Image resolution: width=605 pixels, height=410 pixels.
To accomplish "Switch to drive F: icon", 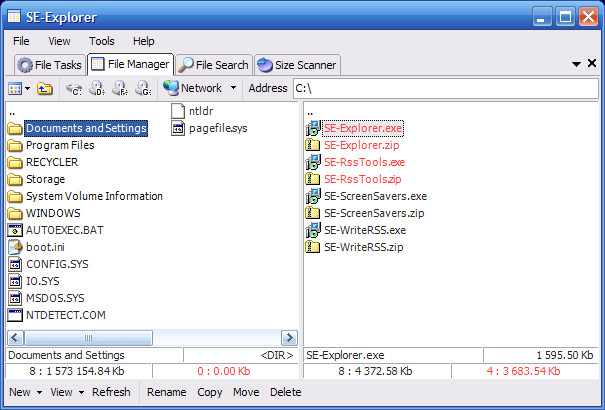I will 120,89.
